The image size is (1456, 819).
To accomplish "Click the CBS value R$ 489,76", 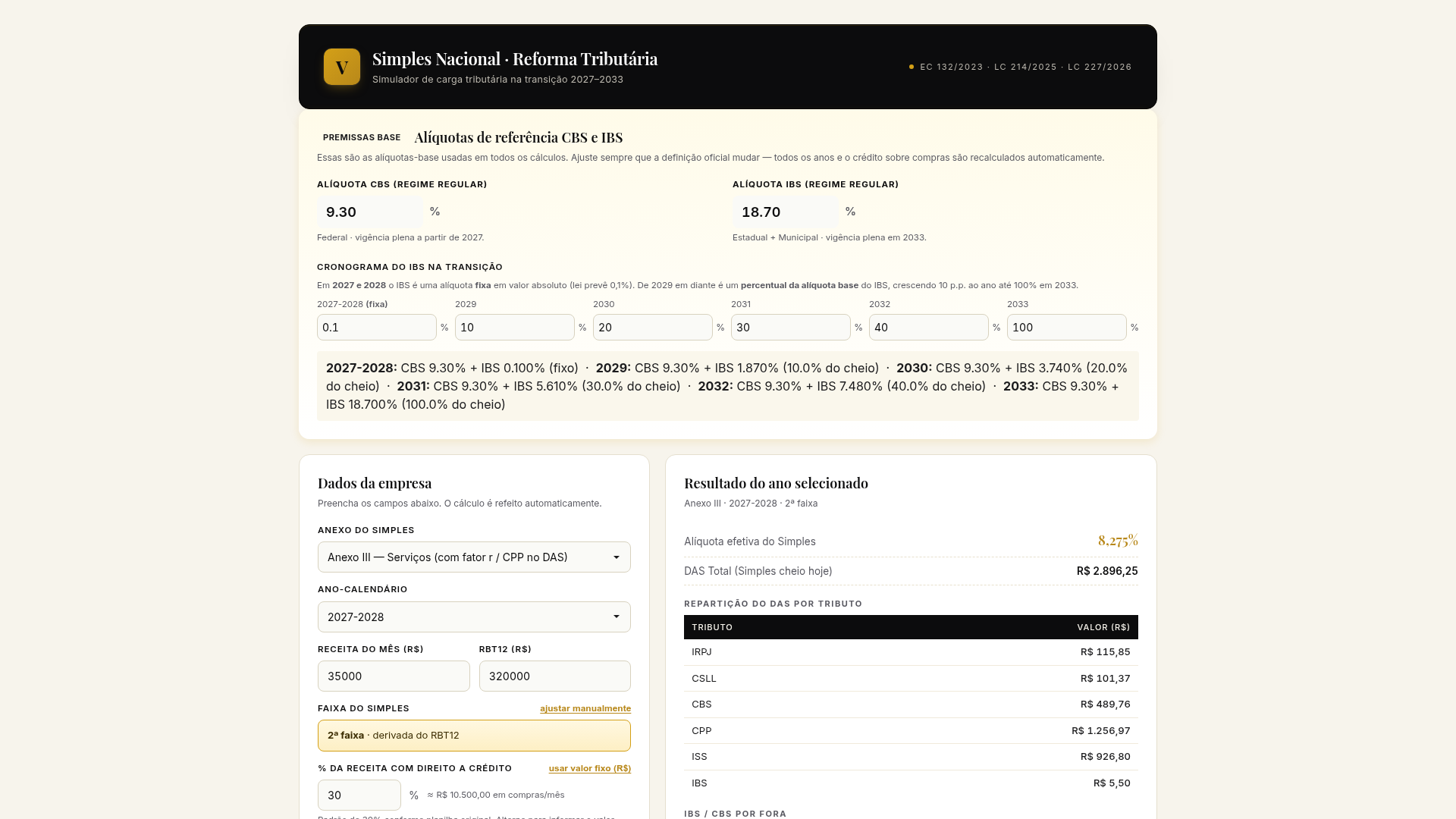I will click(1105, 704).
